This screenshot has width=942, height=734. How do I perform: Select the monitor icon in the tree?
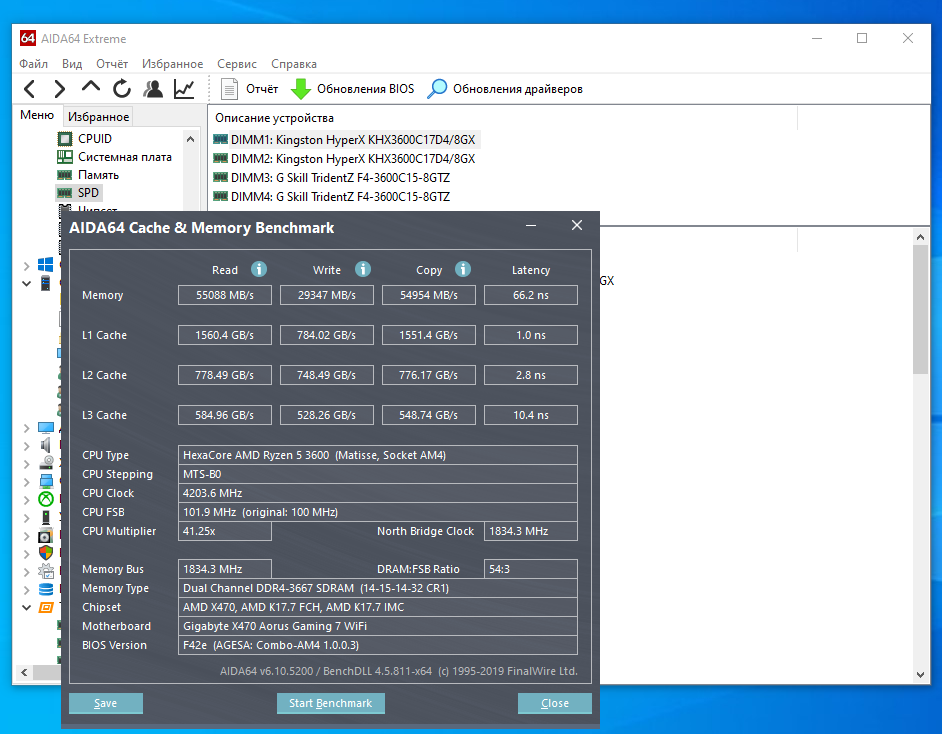tap(46, 428)
